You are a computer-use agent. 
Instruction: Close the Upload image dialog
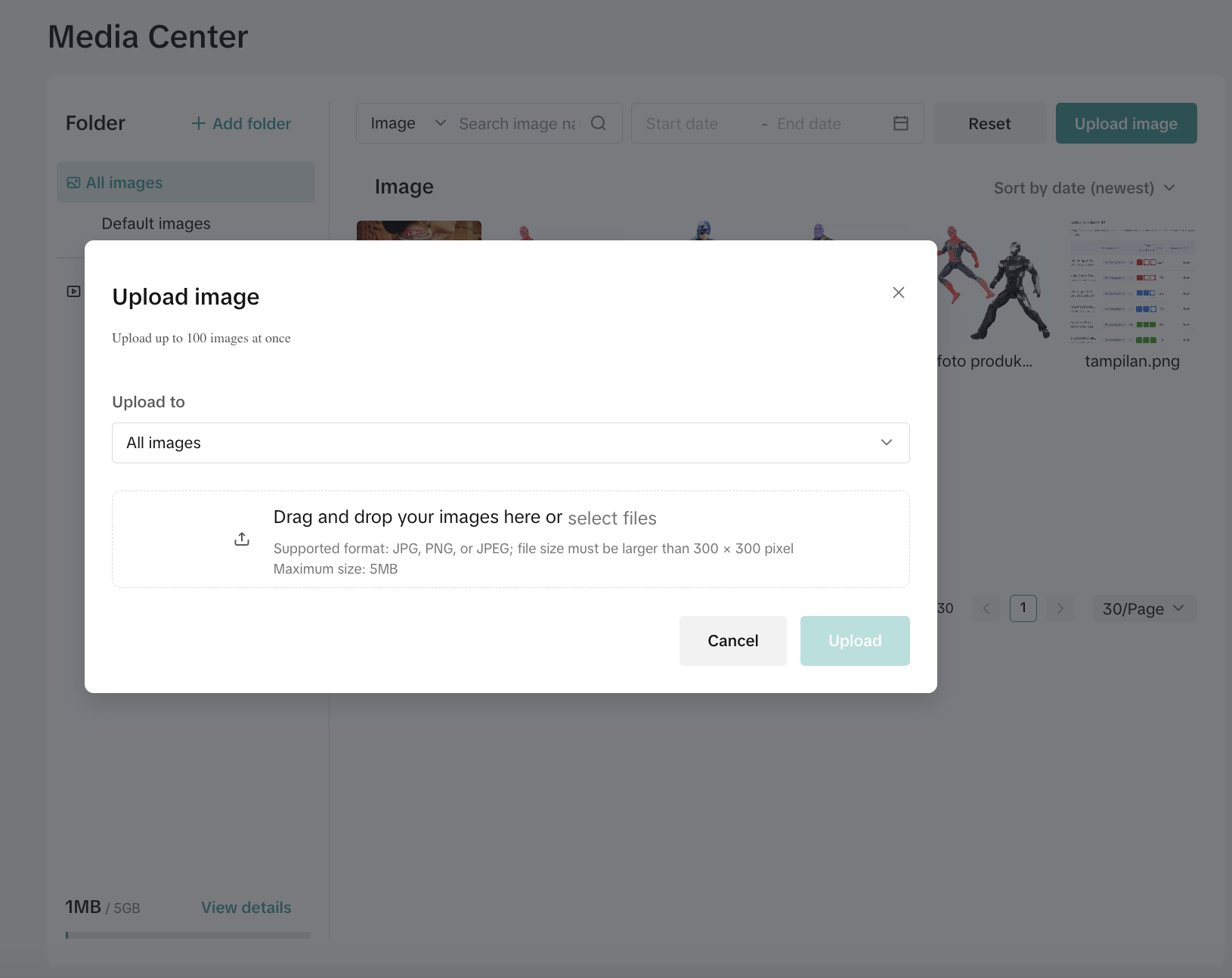click(x=898, y=292)
